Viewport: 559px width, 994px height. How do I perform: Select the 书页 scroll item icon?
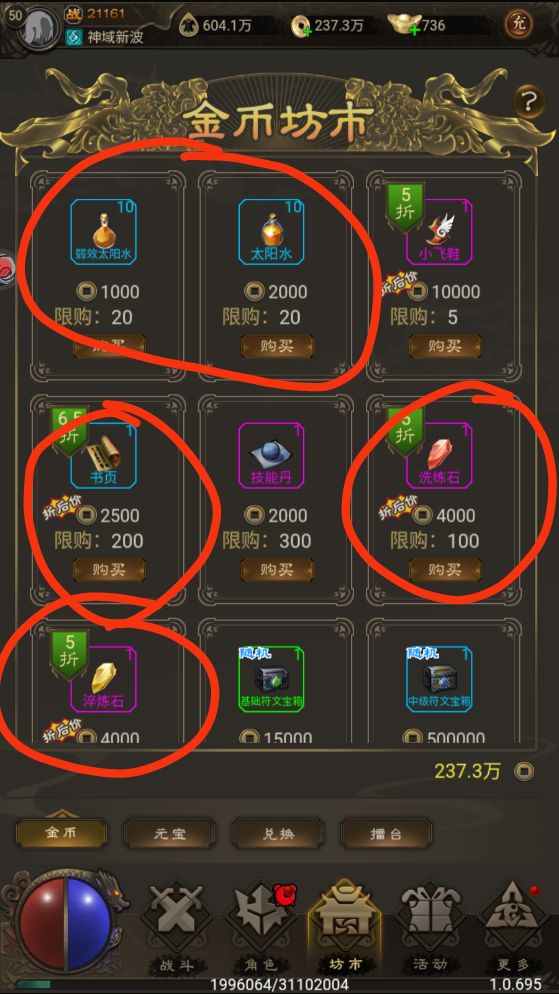pyautogui.click(x=103, y=455)
